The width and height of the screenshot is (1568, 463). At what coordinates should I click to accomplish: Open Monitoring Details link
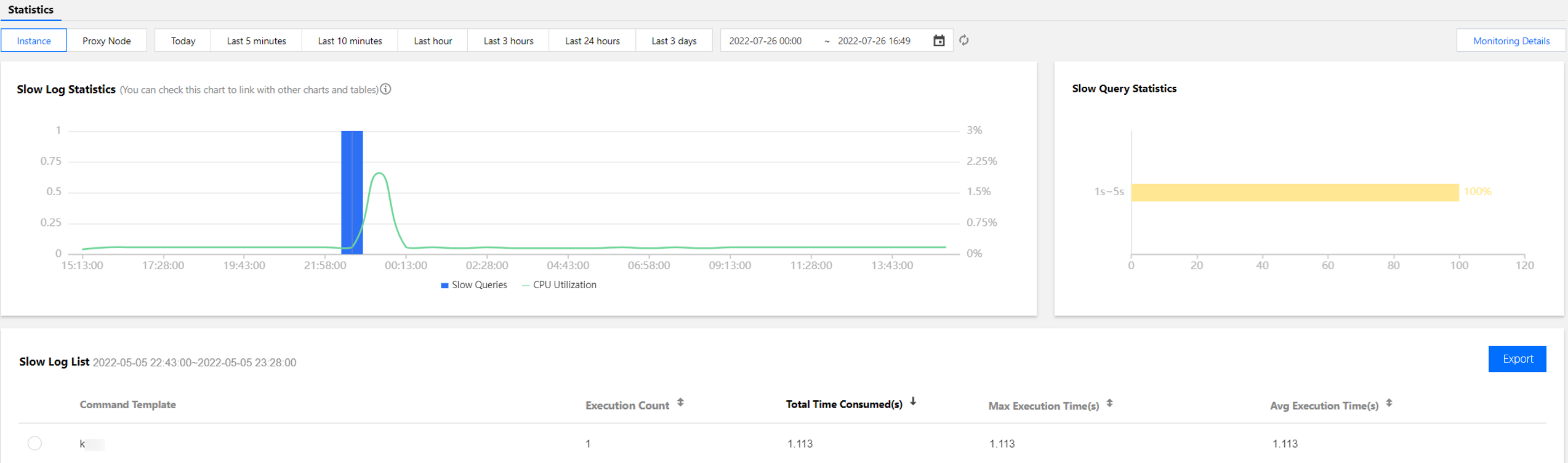[x=1511, y=41]
